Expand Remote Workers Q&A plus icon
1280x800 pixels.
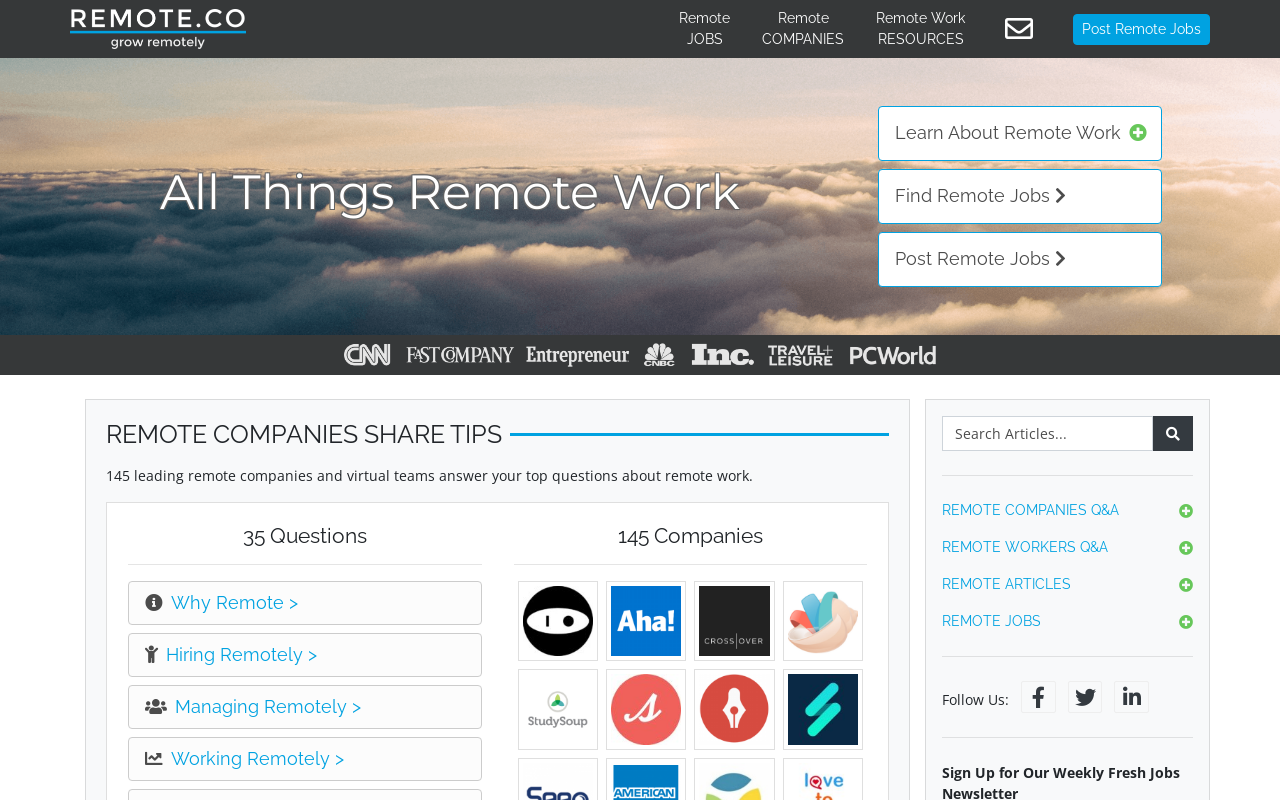point(1186,548)
